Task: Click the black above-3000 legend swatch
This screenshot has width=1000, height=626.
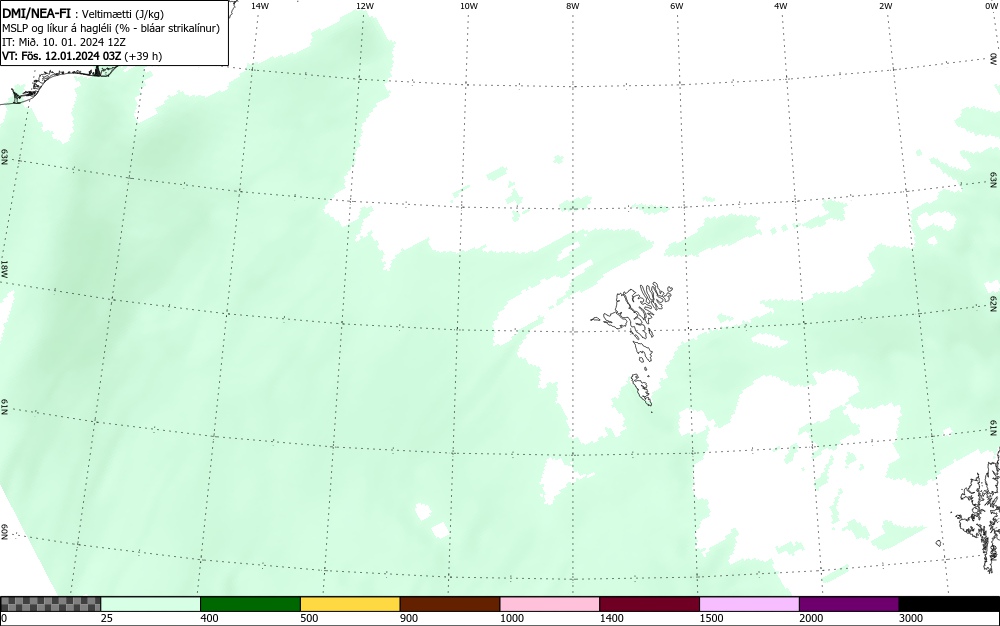Action: [x=949, y=604]
